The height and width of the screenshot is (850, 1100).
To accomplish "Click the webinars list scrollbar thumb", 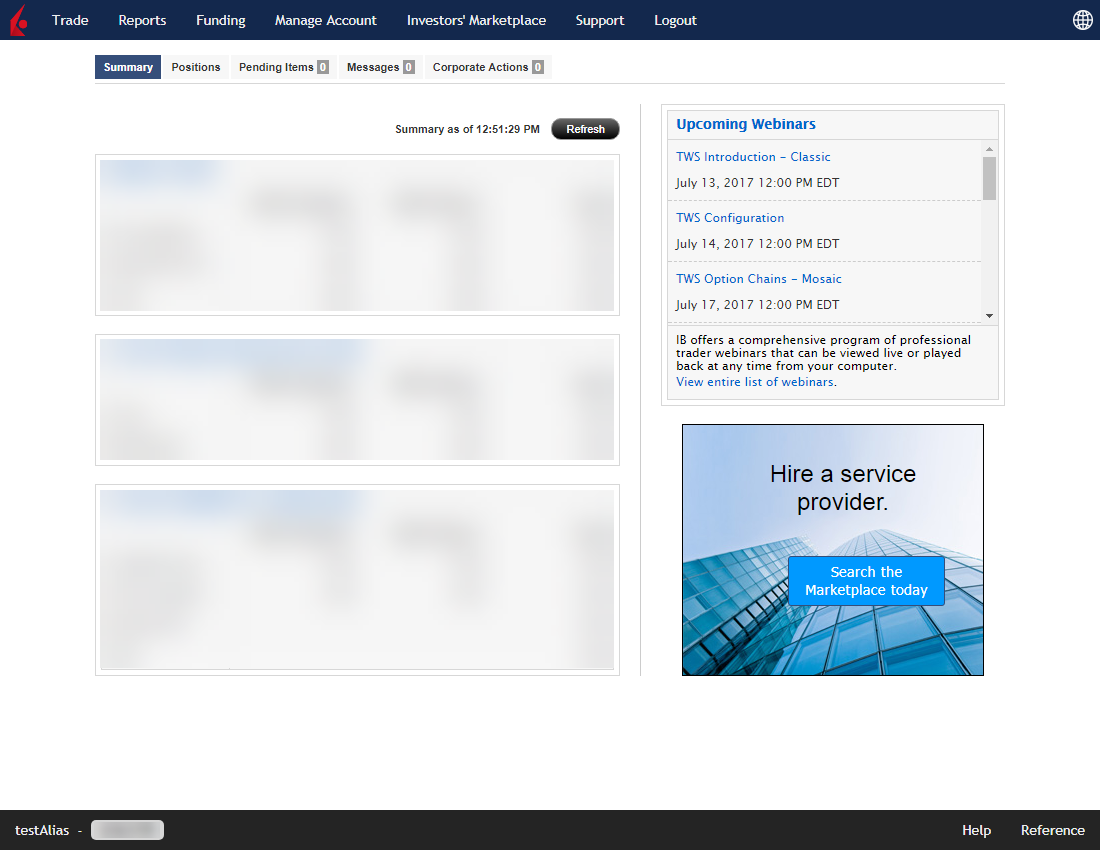I will (x=989, y=178).
